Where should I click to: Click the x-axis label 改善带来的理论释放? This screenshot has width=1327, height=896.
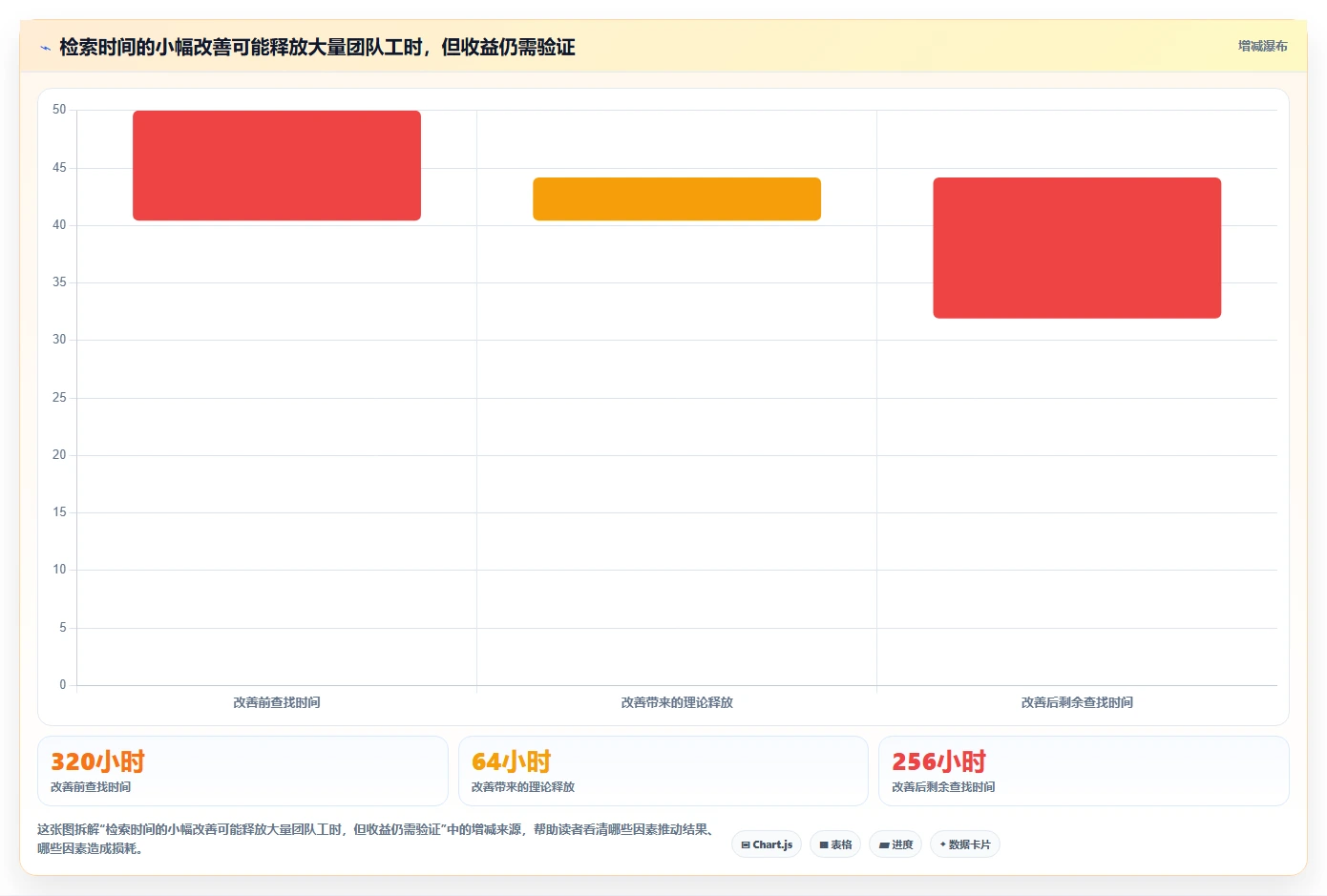tap(677, 702)
